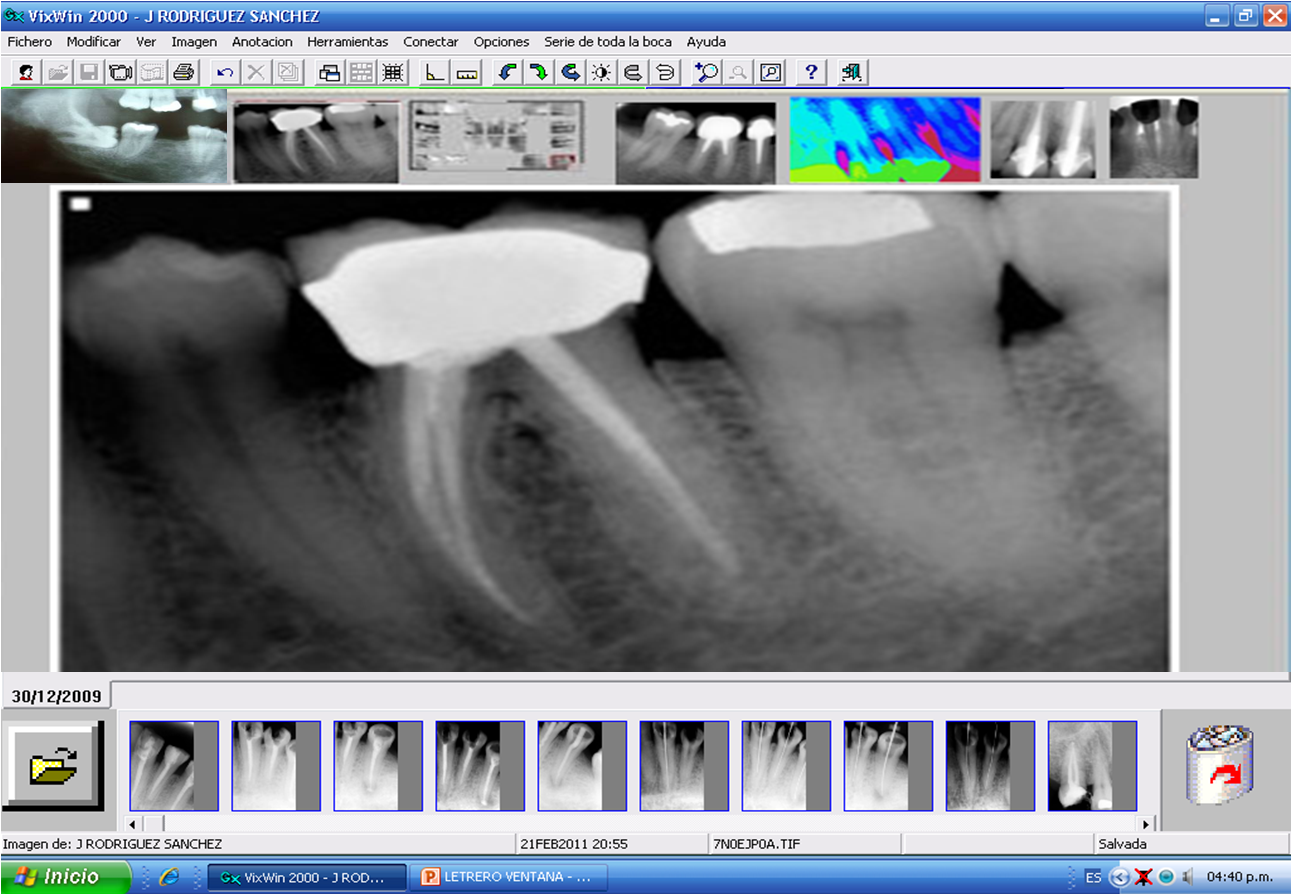Click the thumbnail strip right scroll arrow
Image resolution: width=1292 pixels, height=895 pixels.
point(1146,824)
